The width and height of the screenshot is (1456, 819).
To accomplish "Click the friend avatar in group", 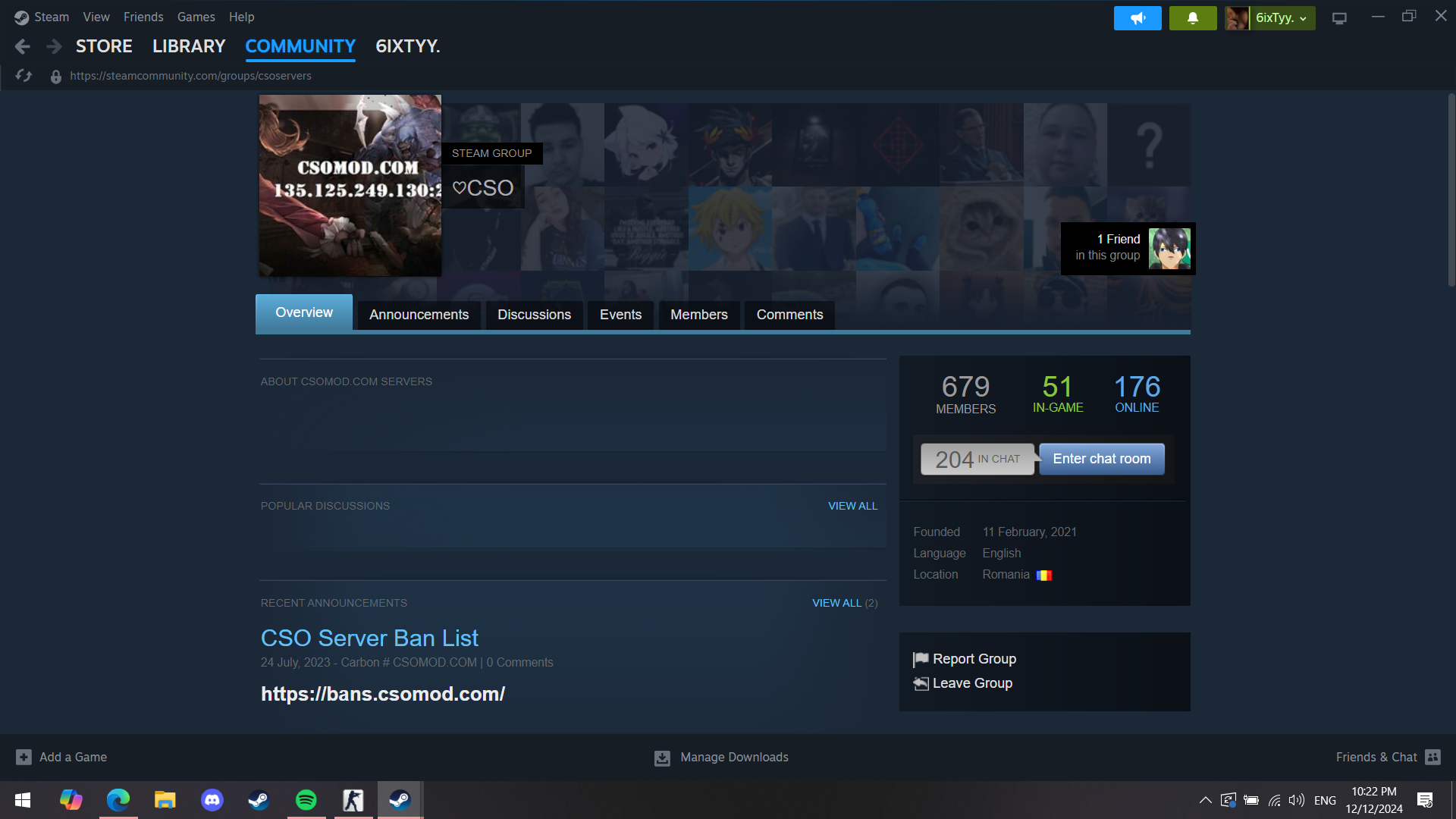I will pos(1169,249).
